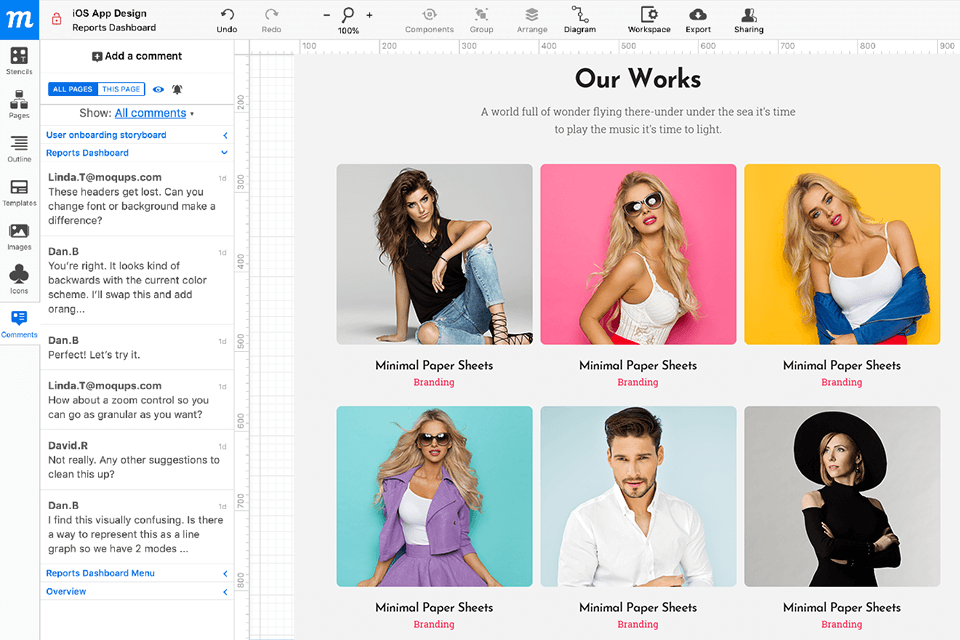
Task: Zoom out with the minus button
Action: (x=326, y=15)
